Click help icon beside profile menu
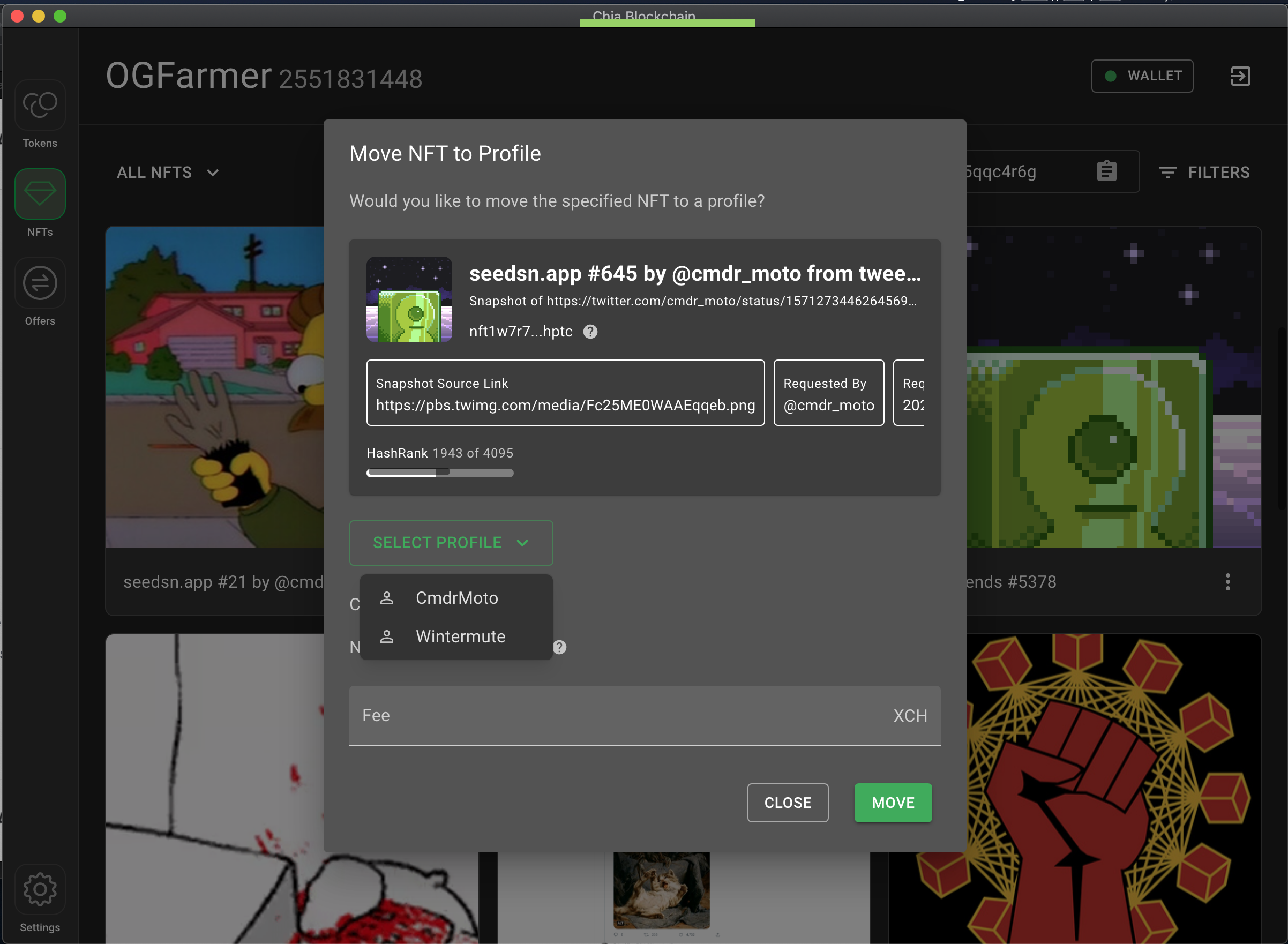 coord(559,647)
